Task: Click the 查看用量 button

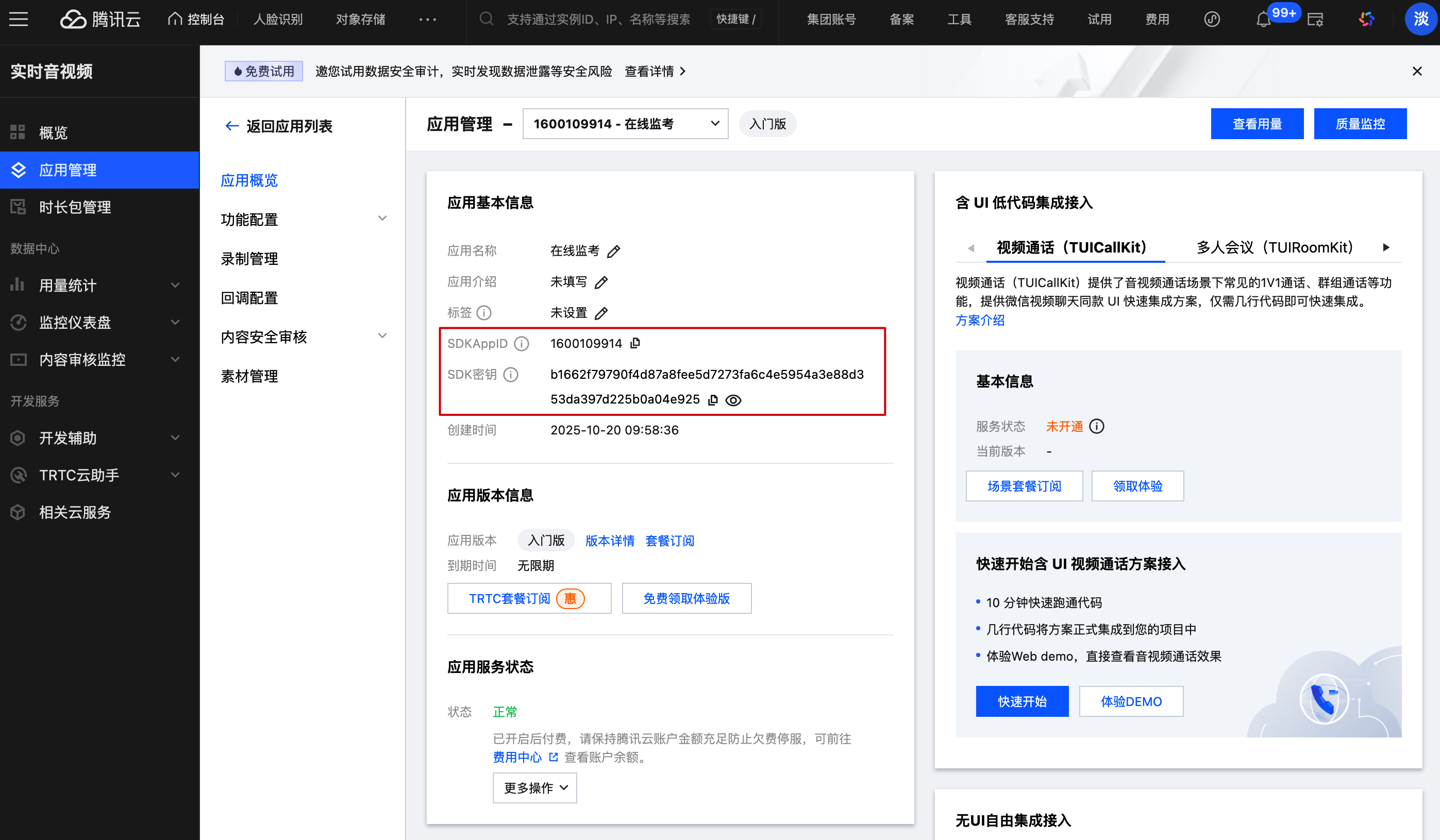Action: click(x=1257, y=124)
